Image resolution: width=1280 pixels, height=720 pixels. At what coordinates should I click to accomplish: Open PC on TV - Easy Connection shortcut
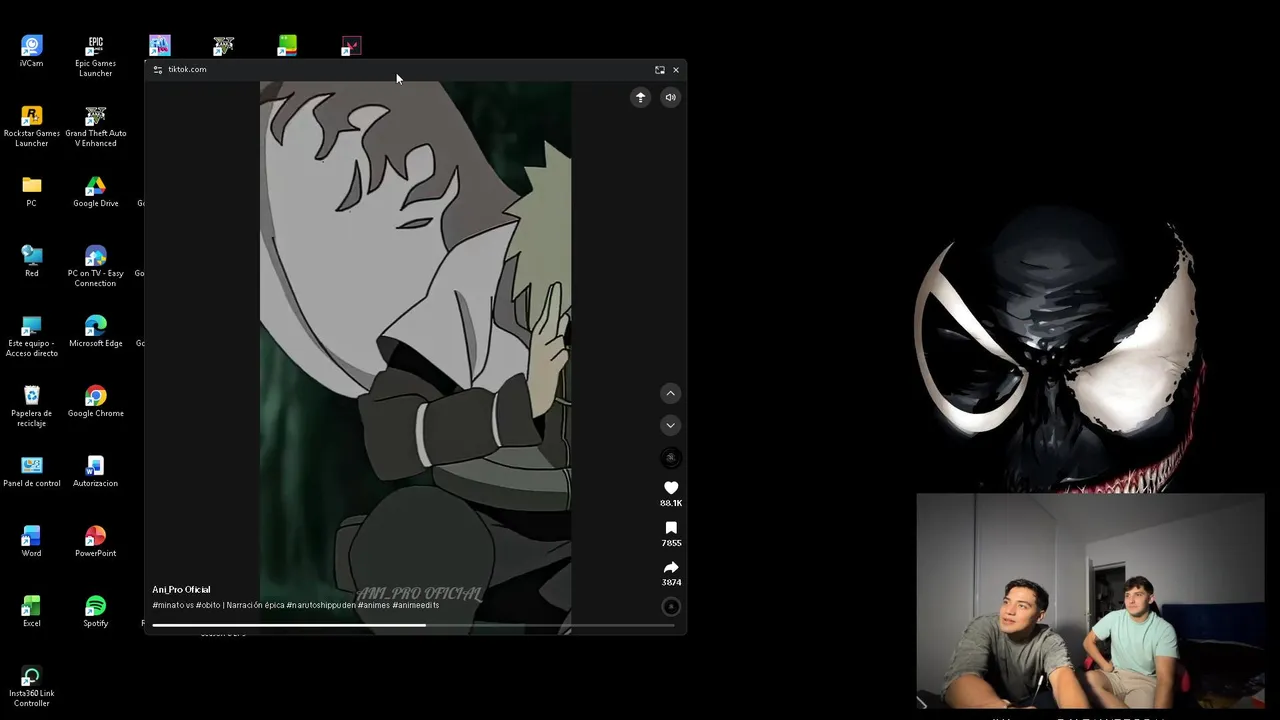point(95,266)
